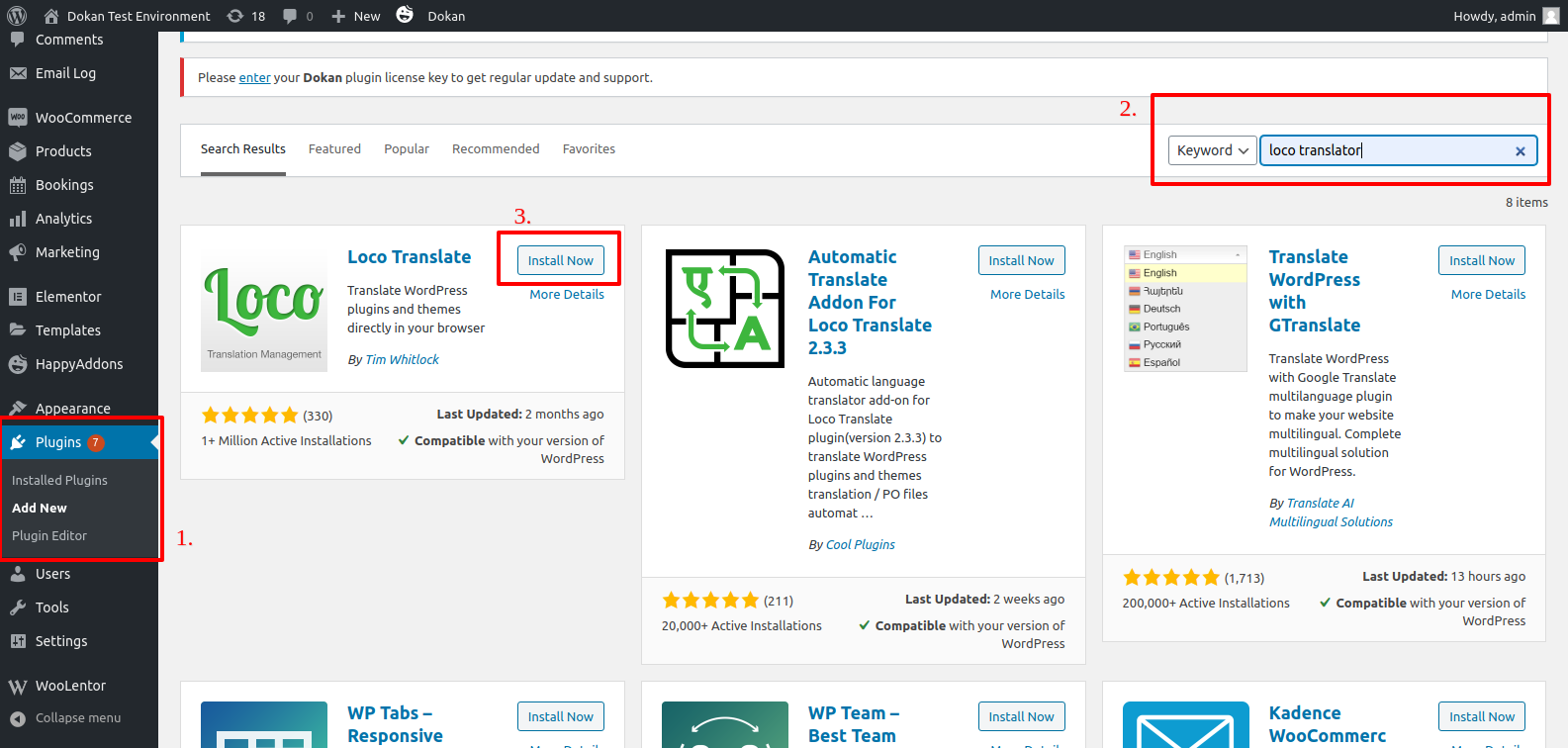Click the Settings sliders icon
Viewport: 1568px width, 748px height.
tap(18, 641)
